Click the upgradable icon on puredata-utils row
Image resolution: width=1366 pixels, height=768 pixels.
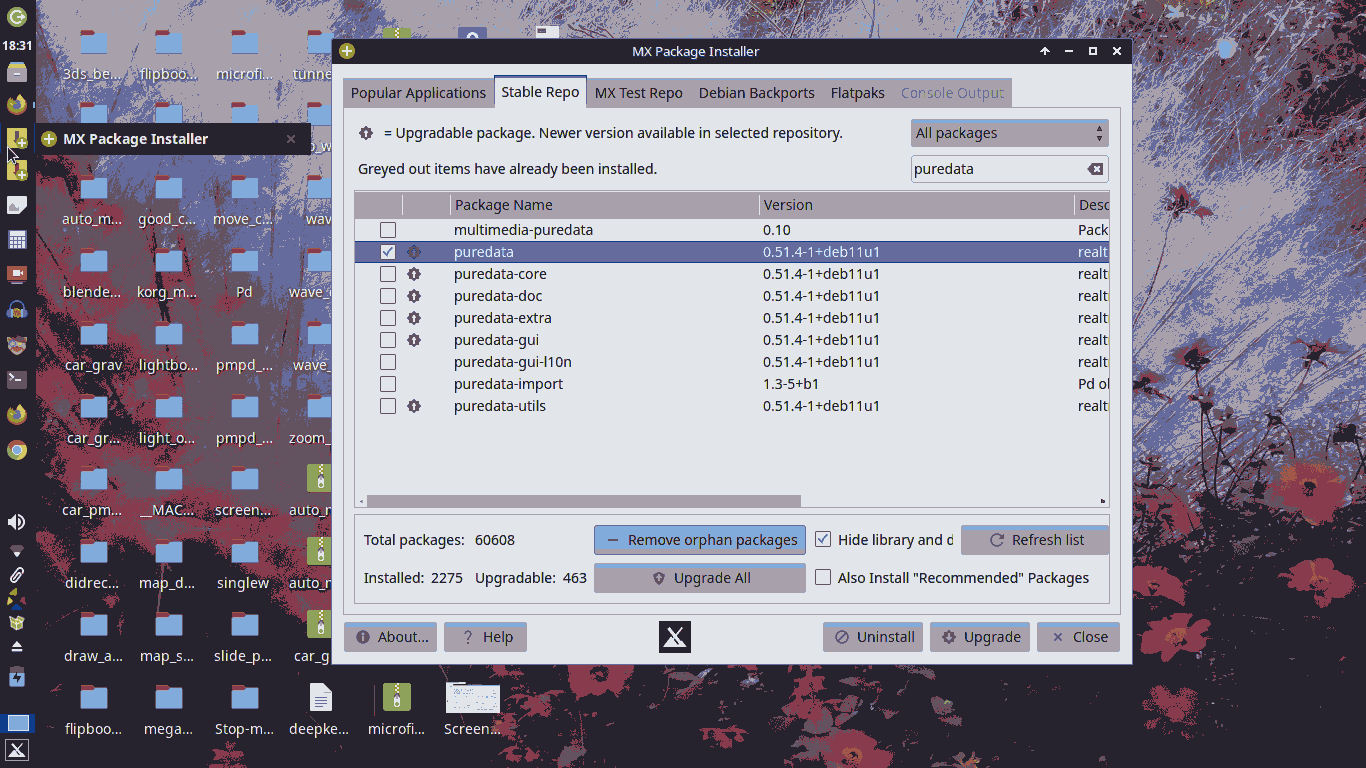pyautogui.click(x=414, y=406)
